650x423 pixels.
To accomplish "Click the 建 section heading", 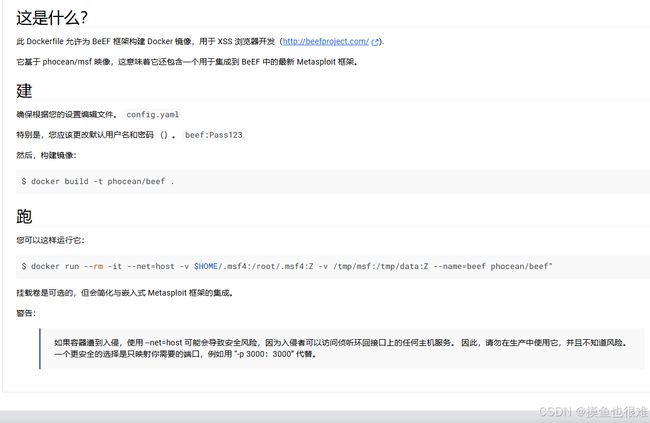I will click(x=24, y=91).
